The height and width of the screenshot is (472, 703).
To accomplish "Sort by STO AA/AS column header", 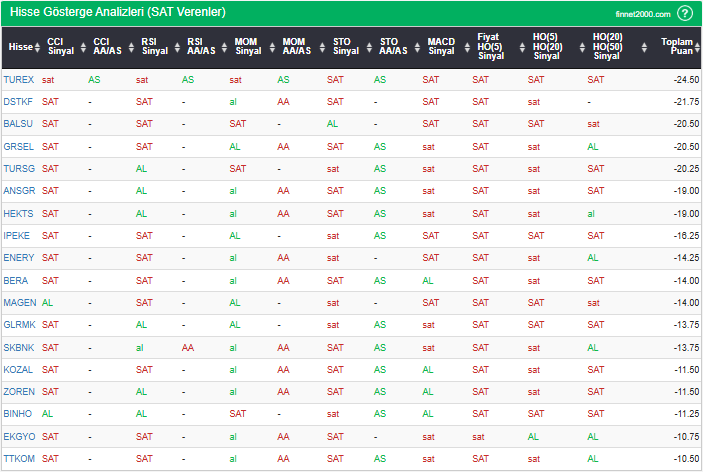I will pos(395,46).
